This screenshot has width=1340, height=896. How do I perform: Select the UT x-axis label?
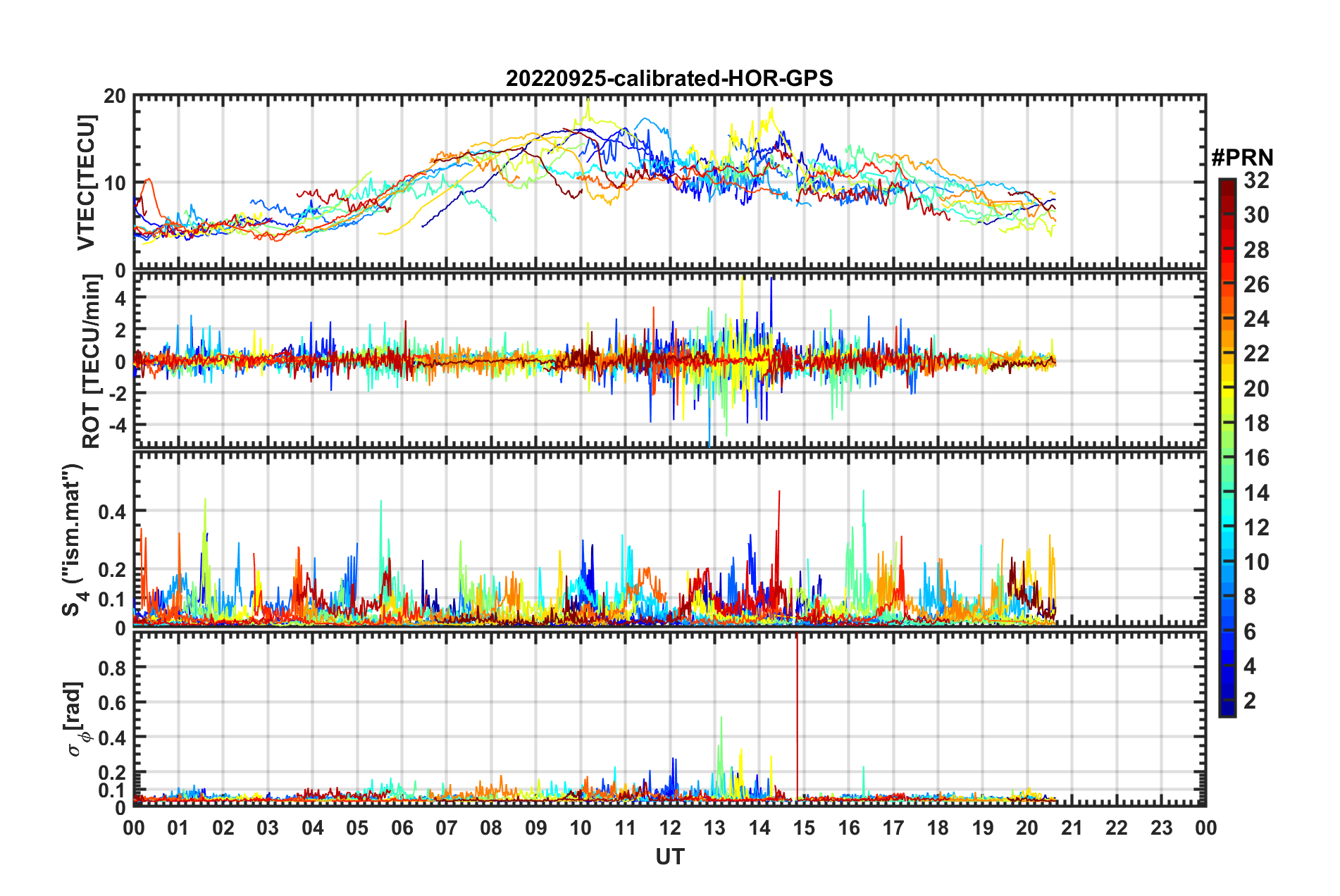(x=669, y=857)
